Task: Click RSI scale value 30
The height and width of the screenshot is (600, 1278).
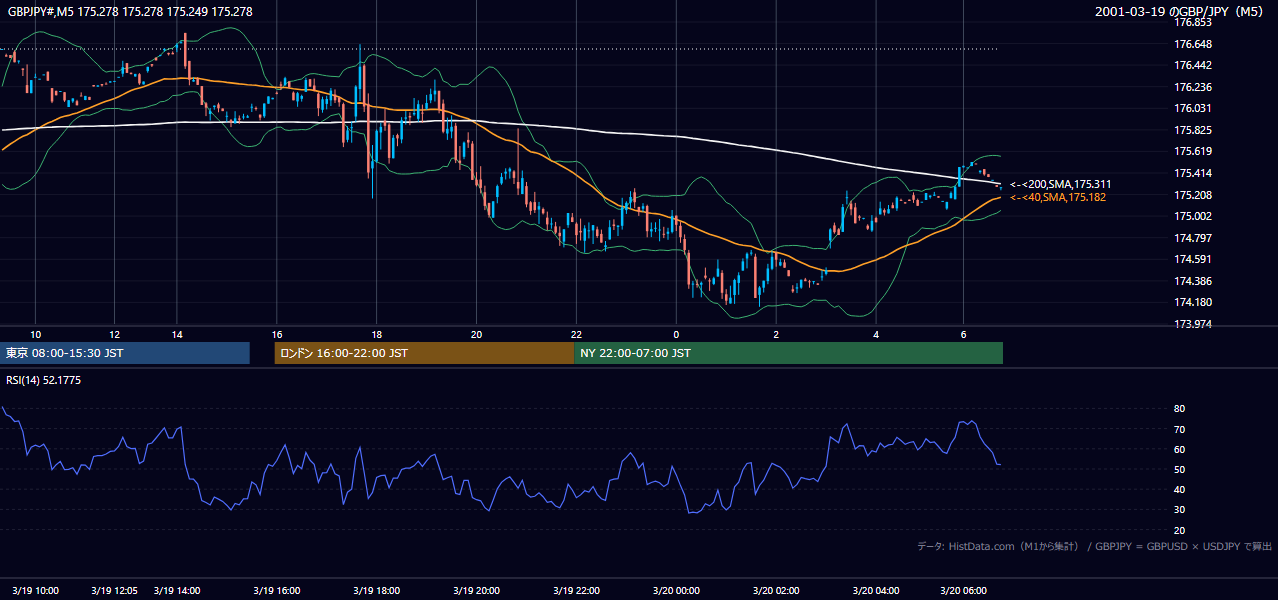Action: pyautogui.click(x=1179, y=510)
